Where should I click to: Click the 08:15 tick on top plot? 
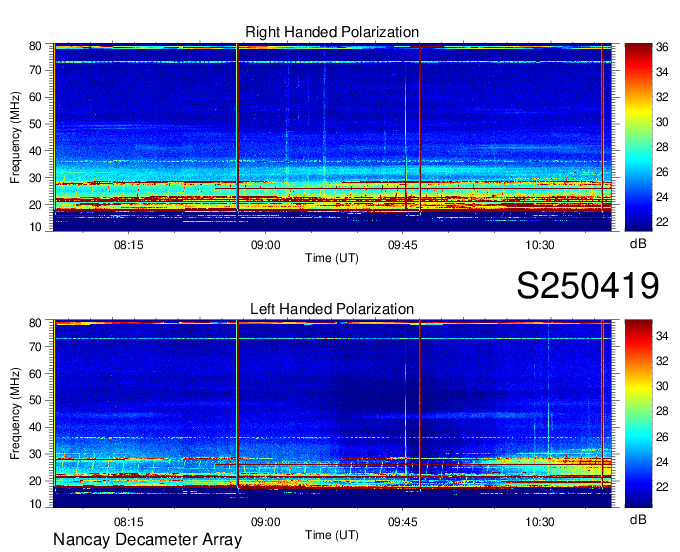click(x=128, y=245)
